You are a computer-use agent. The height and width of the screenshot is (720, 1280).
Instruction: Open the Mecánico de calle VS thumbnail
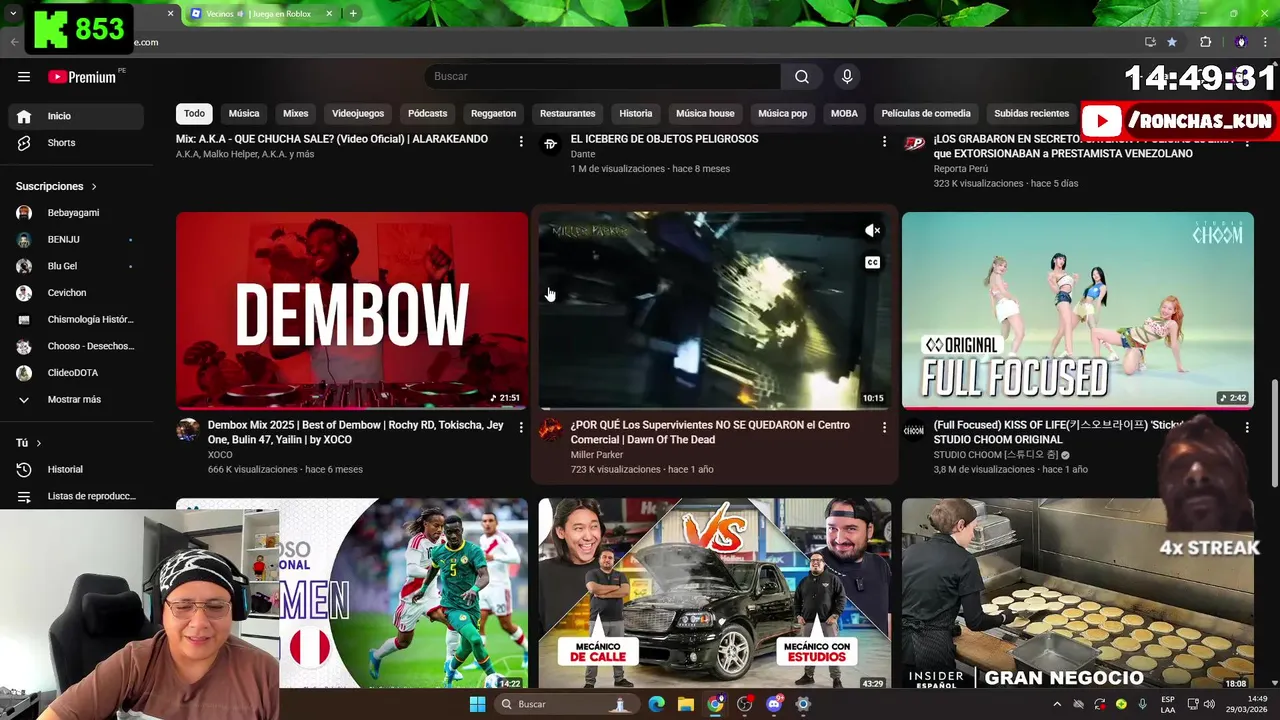(x=715, y=594)
